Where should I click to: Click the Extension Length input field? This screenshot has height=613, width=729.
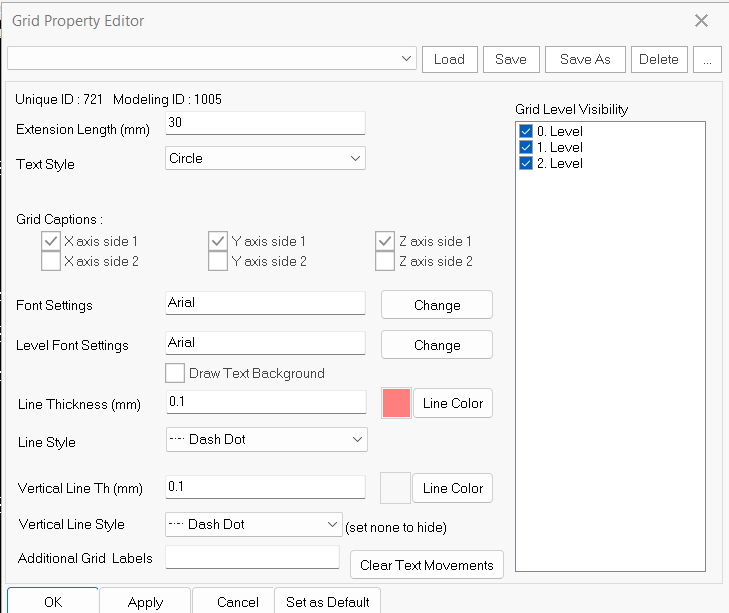click(264, 122)
